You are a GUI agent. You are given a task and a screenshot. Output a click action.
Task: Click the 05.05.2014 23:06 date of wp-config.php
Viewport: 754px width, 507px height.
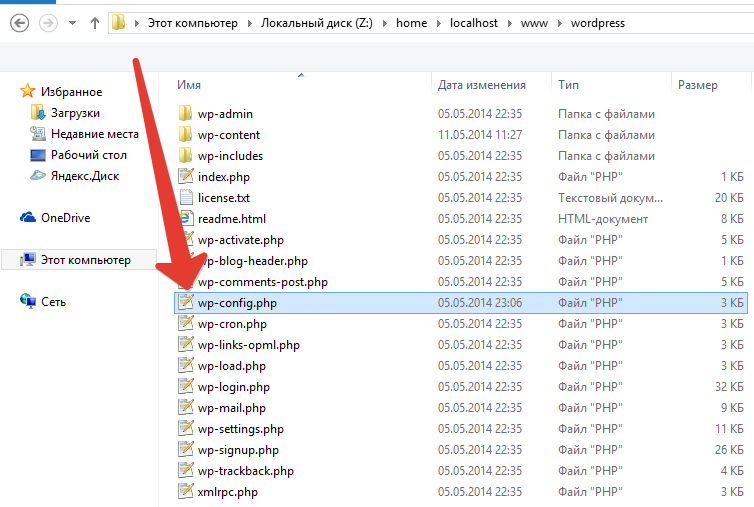pyautogui.click(x=480, y=303)
